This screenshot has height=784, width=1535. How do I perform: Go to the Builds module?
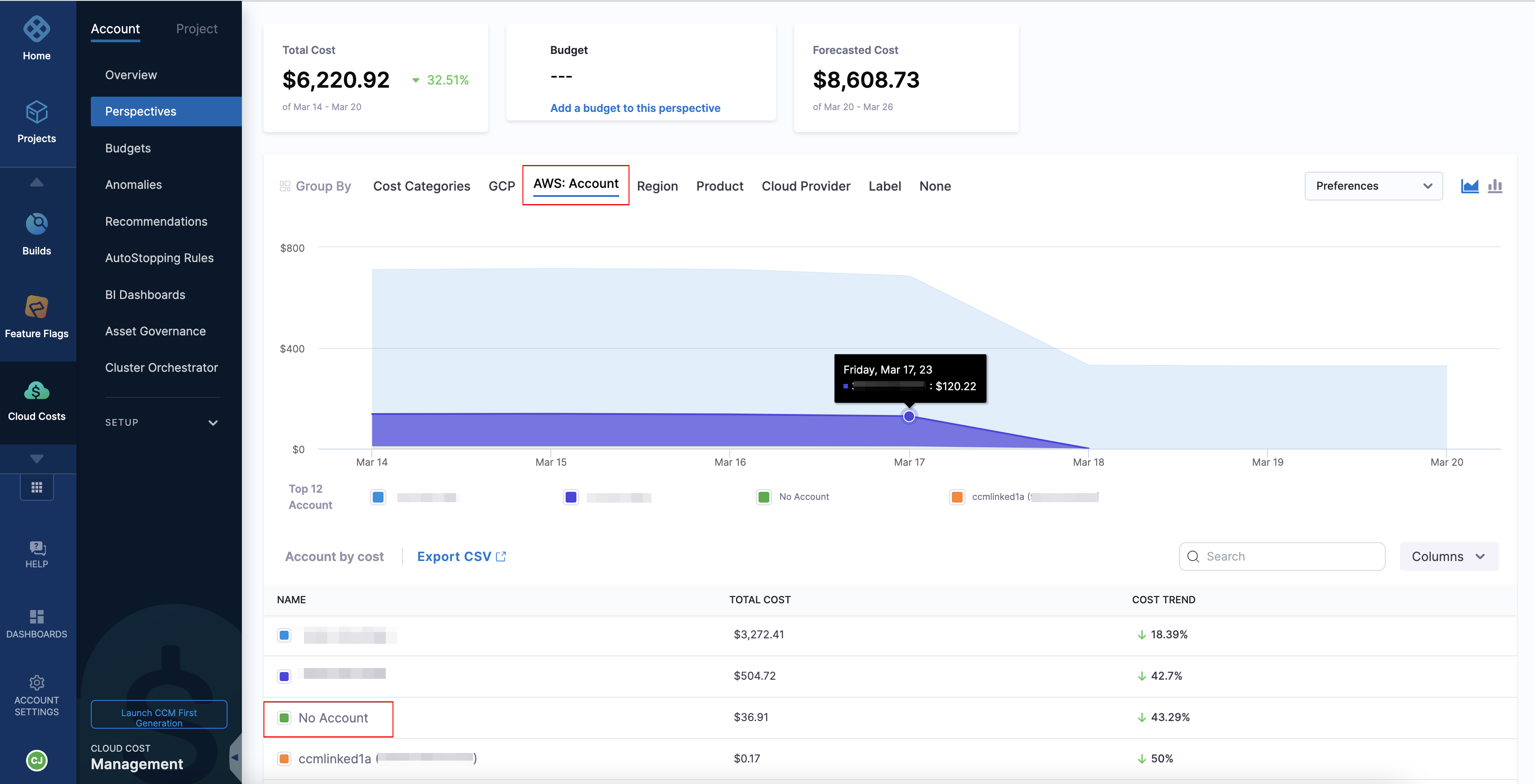[x=36, y=225]
